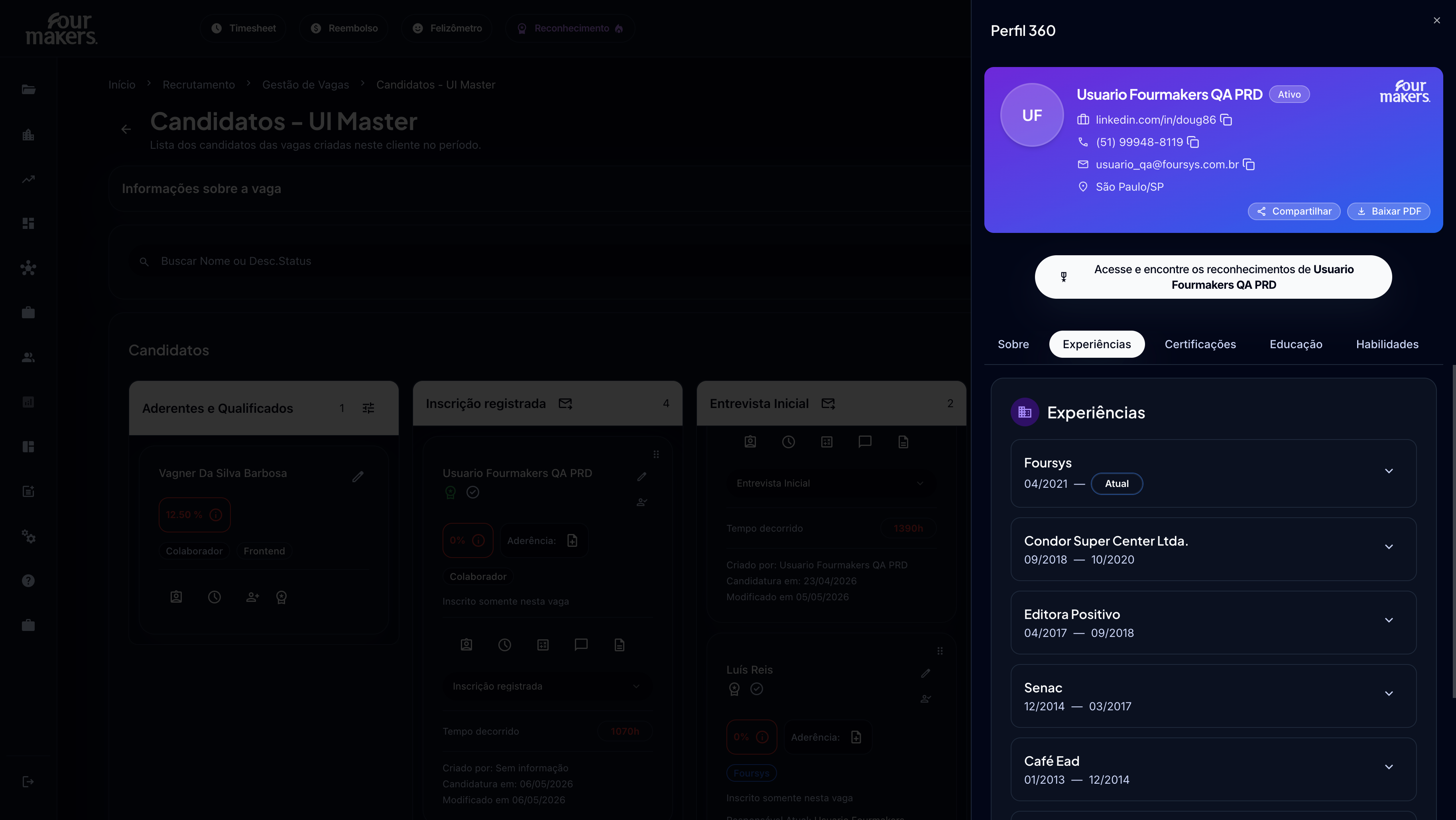Copy the email usuario_qa@foursys.com.br
Screen dimensions: 1456x820
(x=1249, y=165)
